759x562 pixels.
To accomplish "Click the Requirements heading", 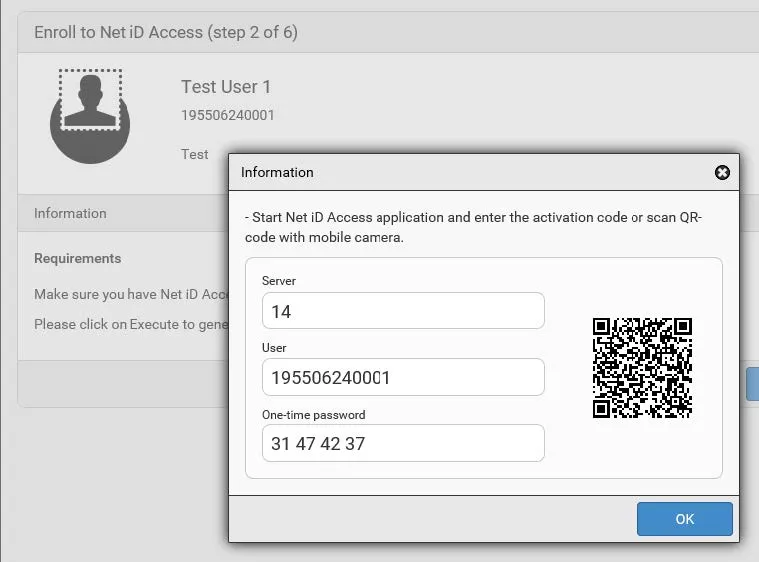I will coord(78,258).
